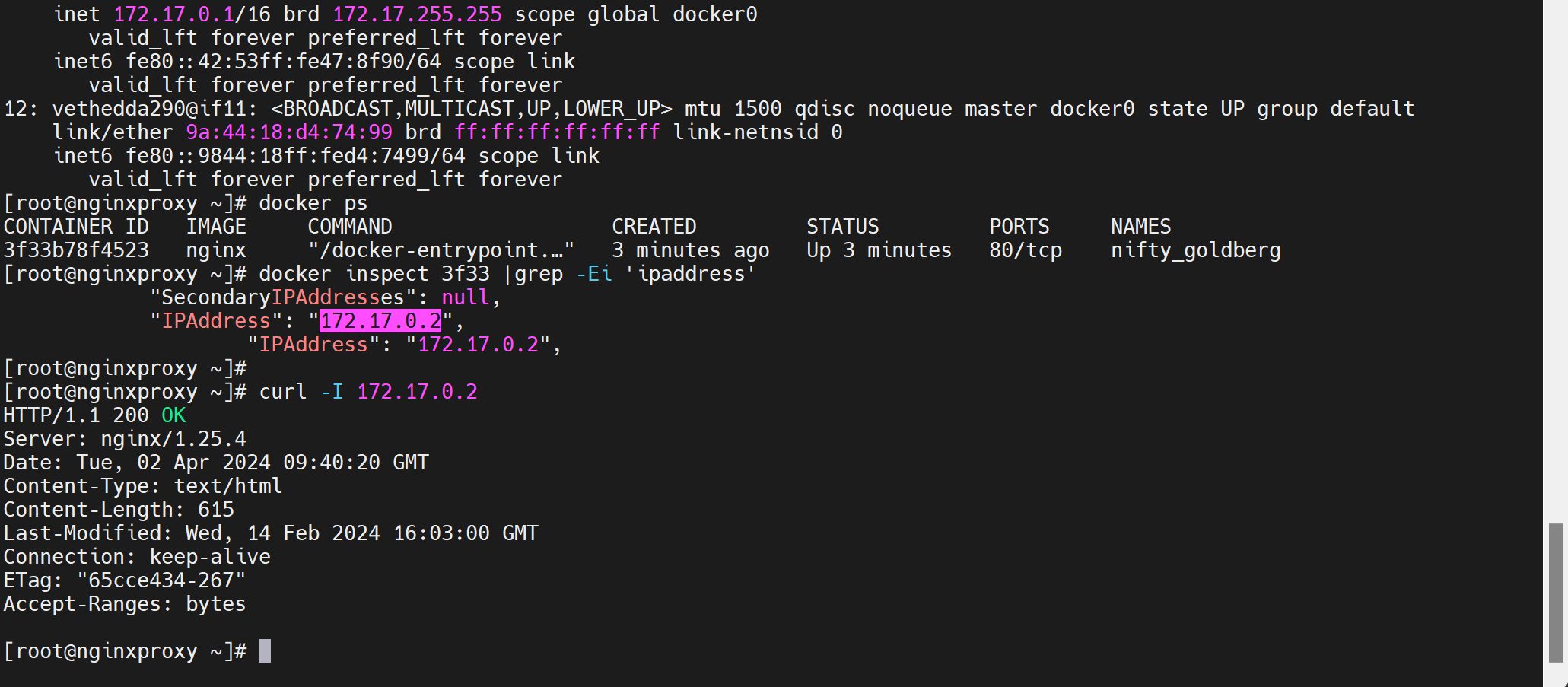
Task: Click the STATUS column header
Action: point(842,227)
